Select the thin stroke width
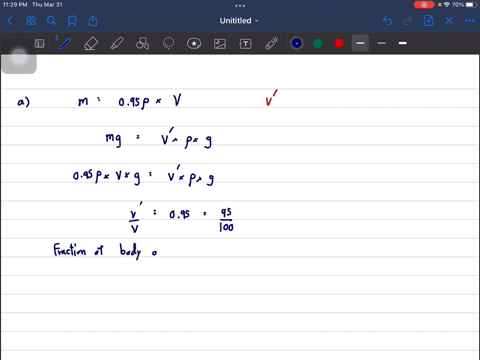 coord(382,43)
